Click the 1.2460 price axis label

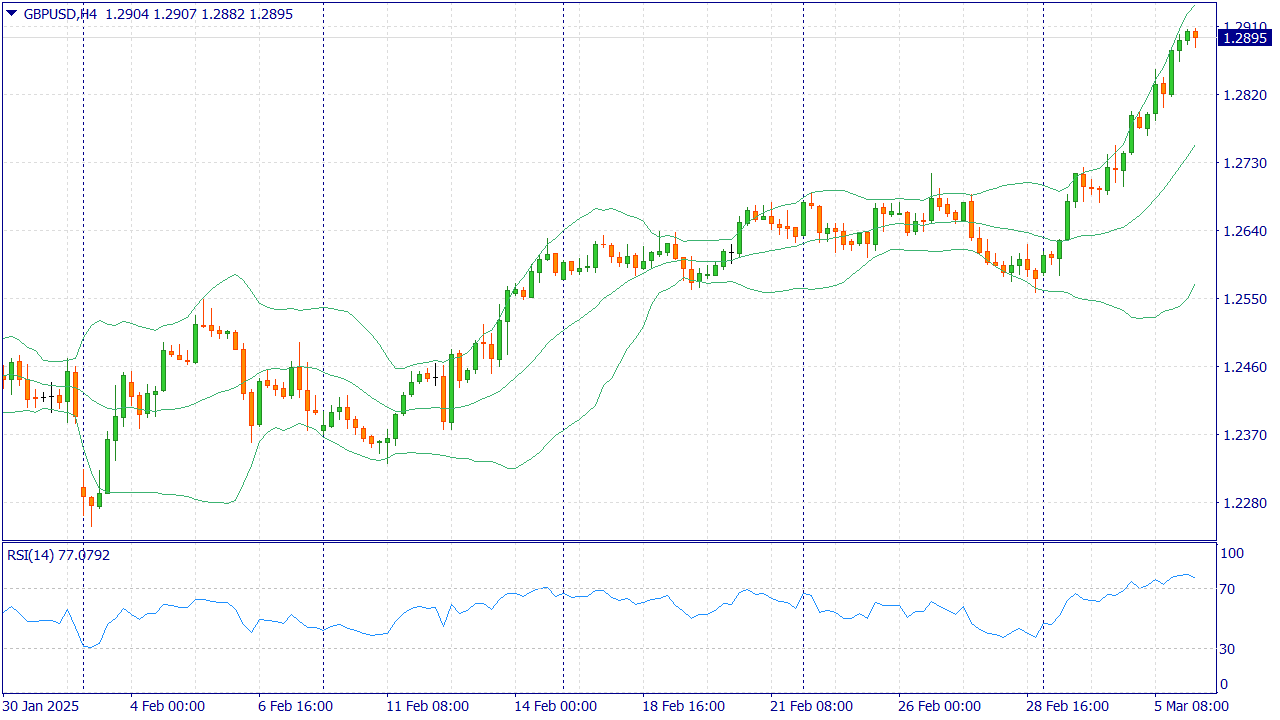click(x=1246, y=367)
